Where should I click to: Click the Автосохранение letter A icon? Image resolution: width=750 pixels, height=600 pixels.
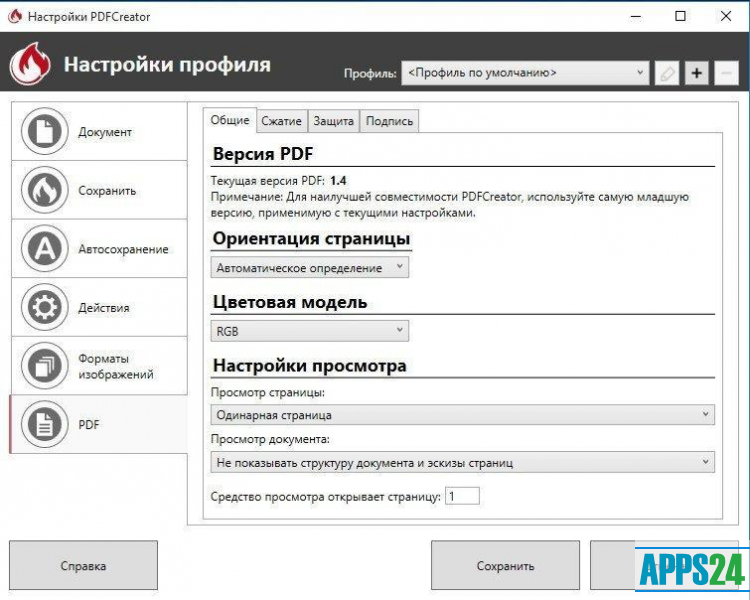[x=44, y=249]
